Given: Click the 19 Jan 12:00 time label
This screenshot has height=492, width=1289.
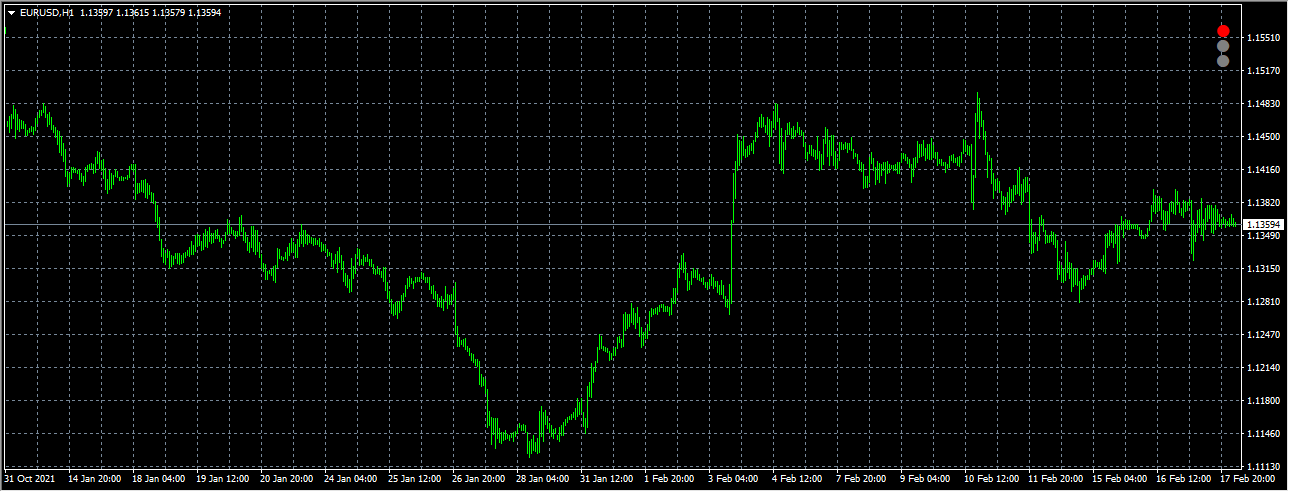Looking at the screenshot, I should (x=223, y=479).
